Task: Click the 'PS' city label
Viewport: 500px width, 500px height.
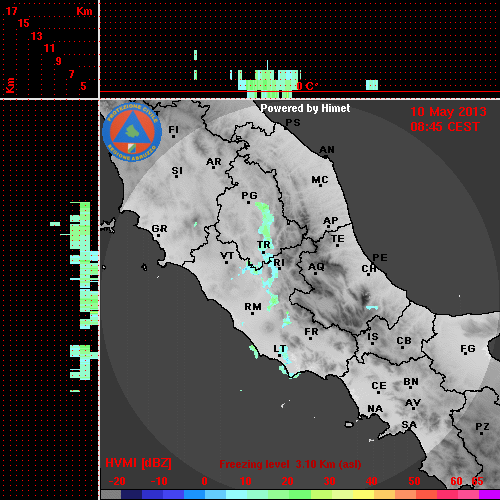Action: pyautogui.click(x=293, y=123)
